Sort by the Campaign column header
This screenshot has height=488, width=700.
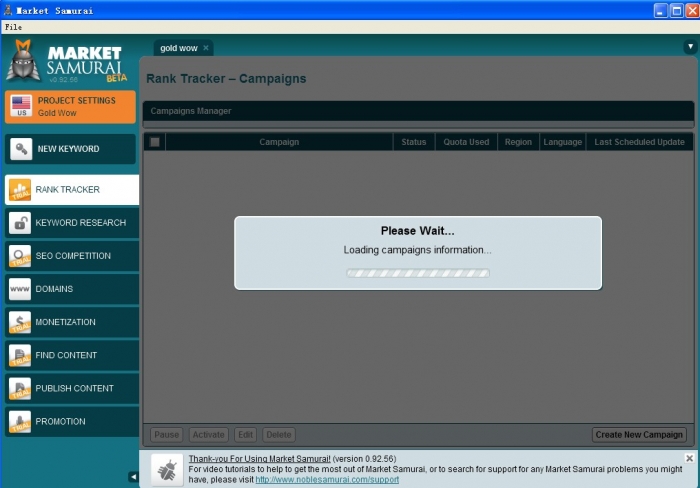tap(279, 142)
